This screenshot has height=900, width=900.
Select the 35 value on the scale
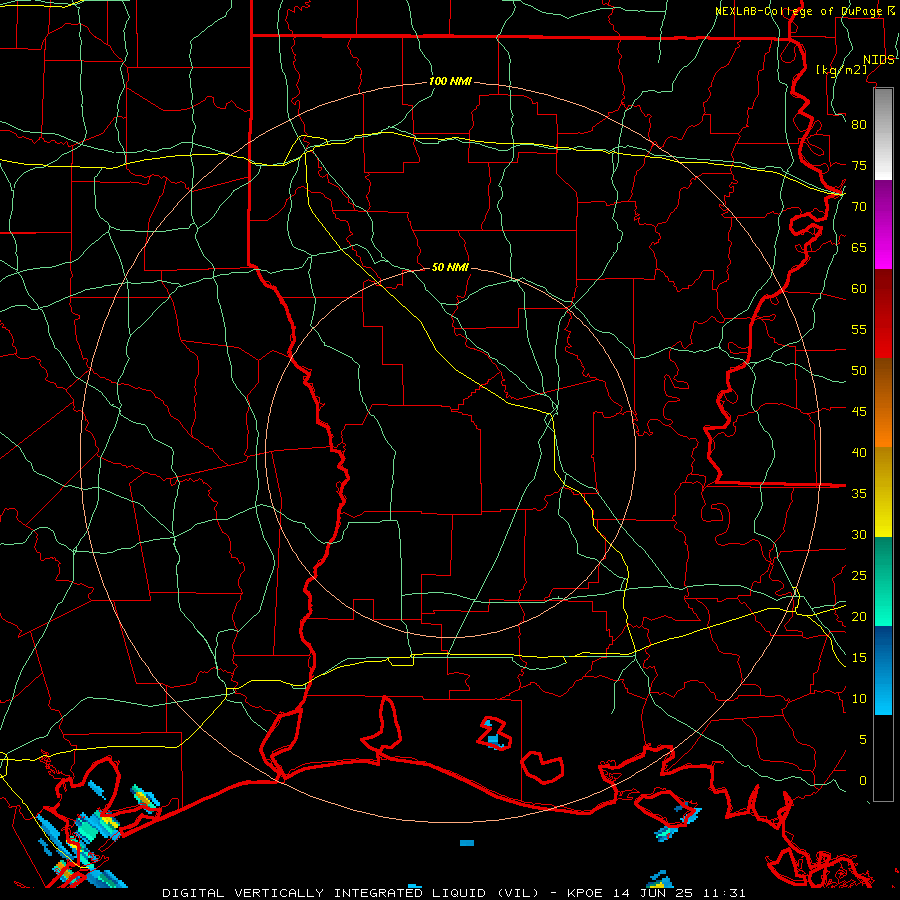click(x=859, y=494)
